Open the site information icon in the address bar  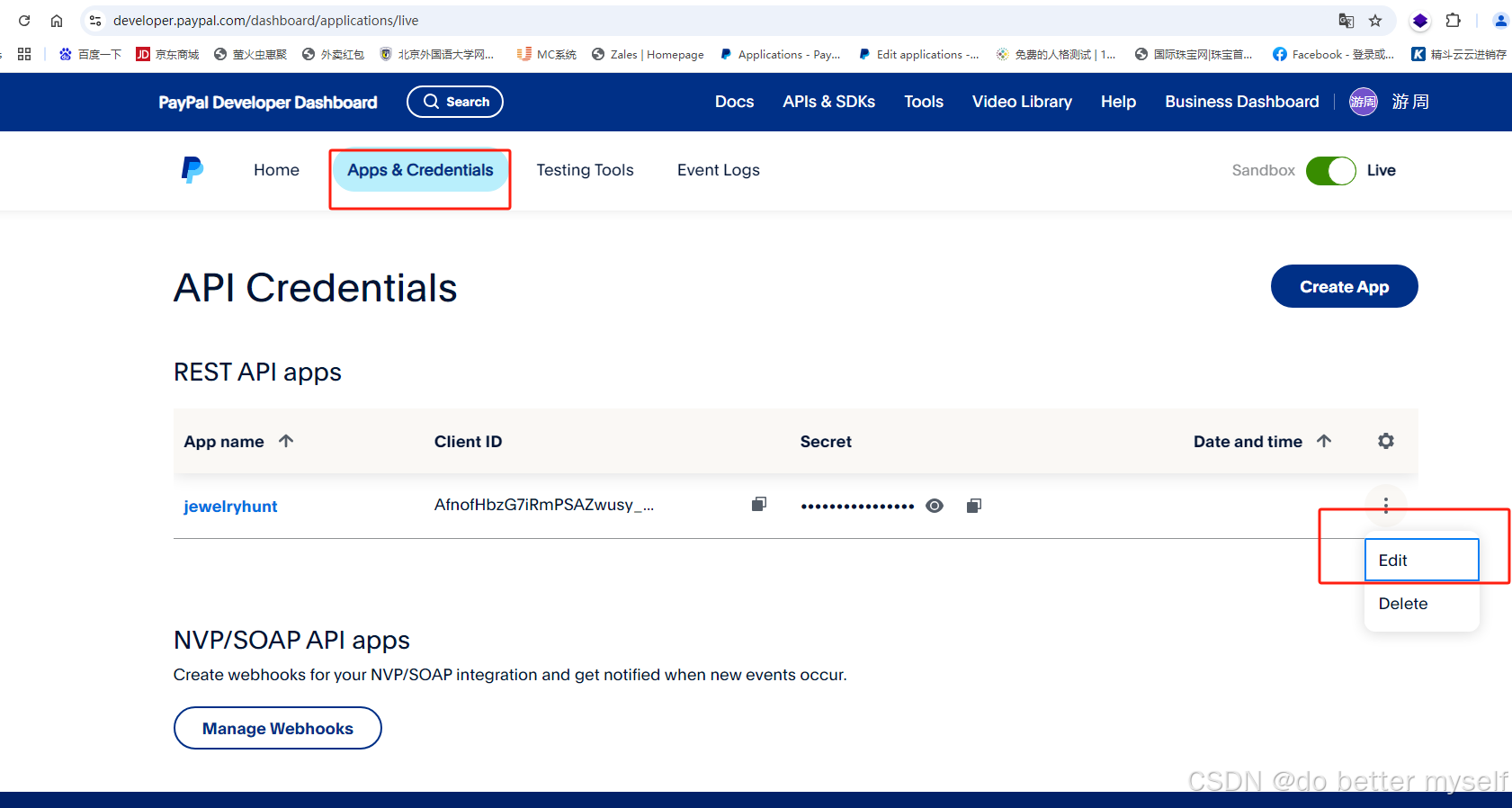point(95,21)
